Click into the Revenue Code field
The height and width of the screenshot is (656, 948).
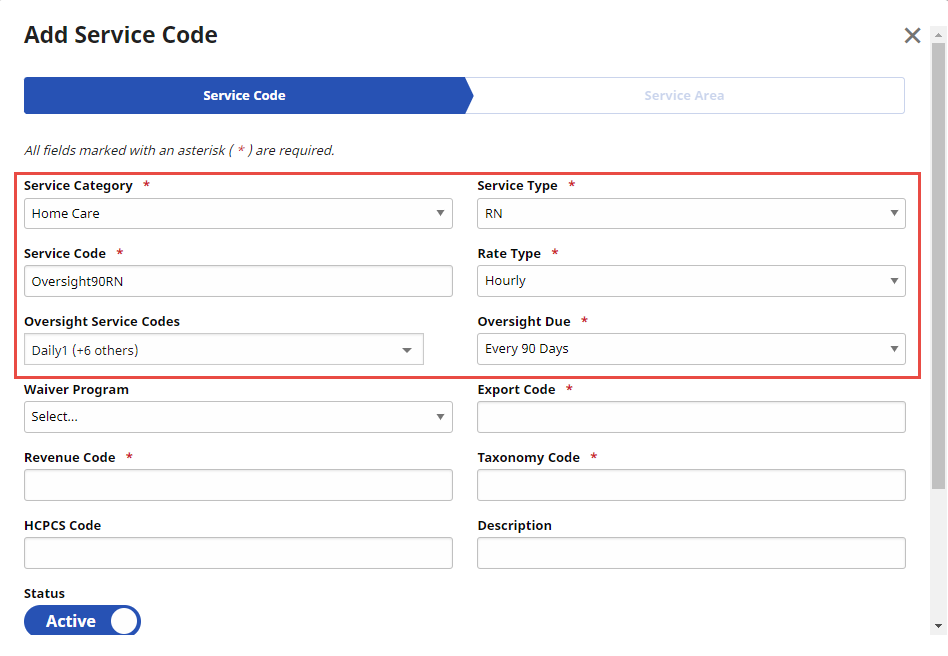(238, 485)
